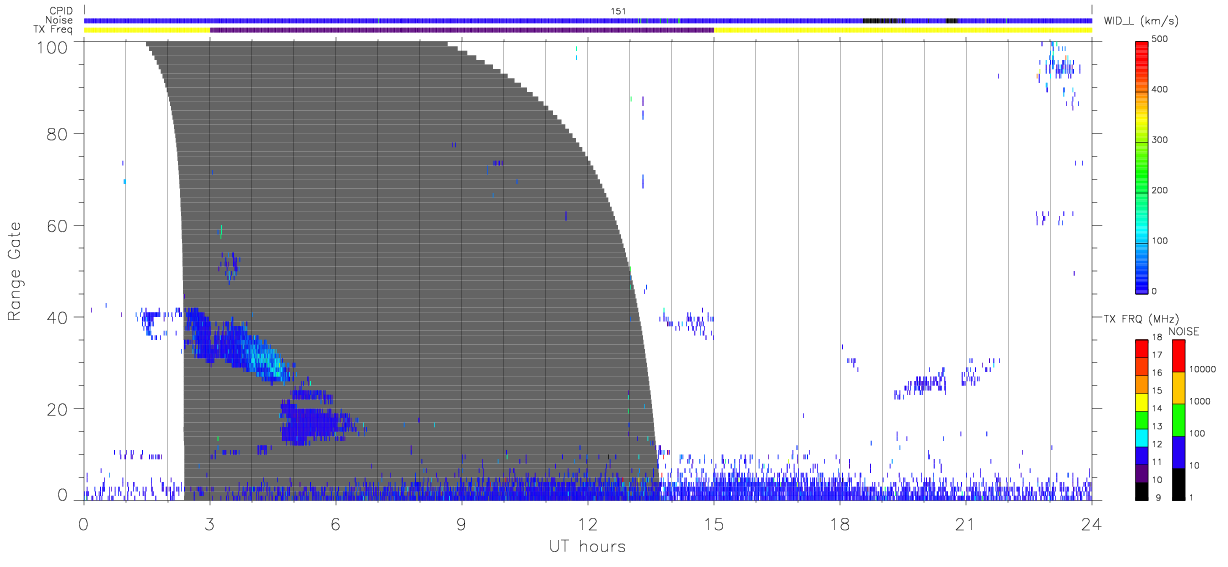The width and height of the screenshot is (1228, 567).
Task: Click the x-axis tick label 12
Action: (587, 524)
